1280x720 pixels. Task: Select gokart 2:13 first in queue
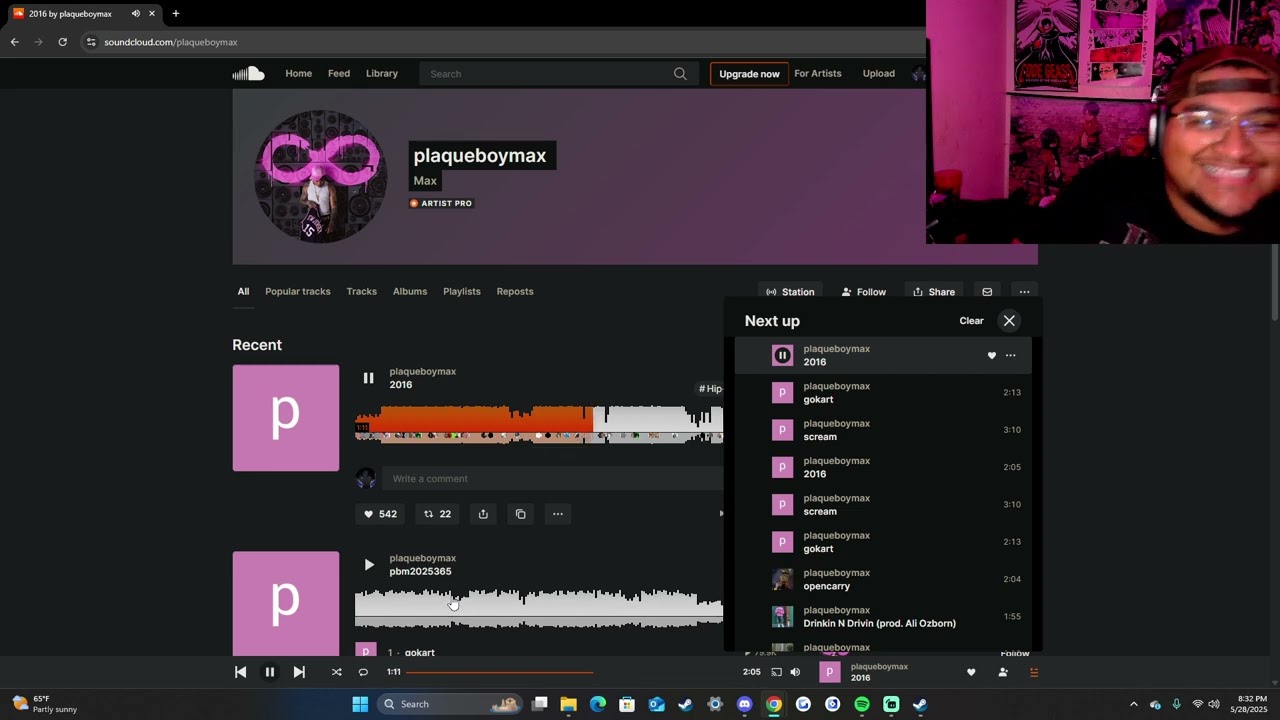tap(883, 392)
